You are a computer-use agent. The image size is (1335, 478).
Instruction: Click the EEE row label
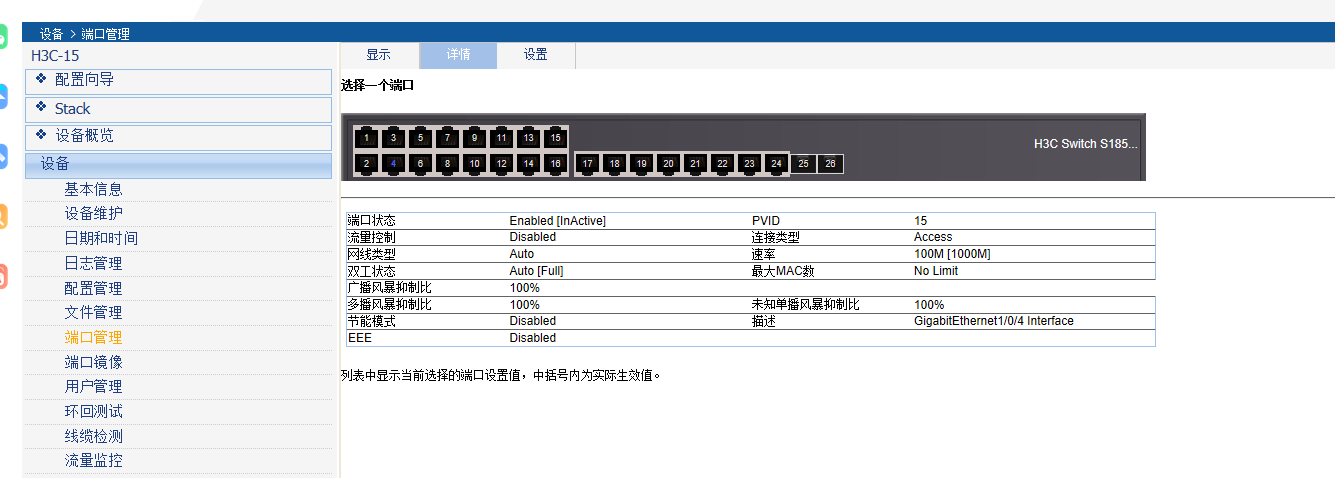point(358,338)
